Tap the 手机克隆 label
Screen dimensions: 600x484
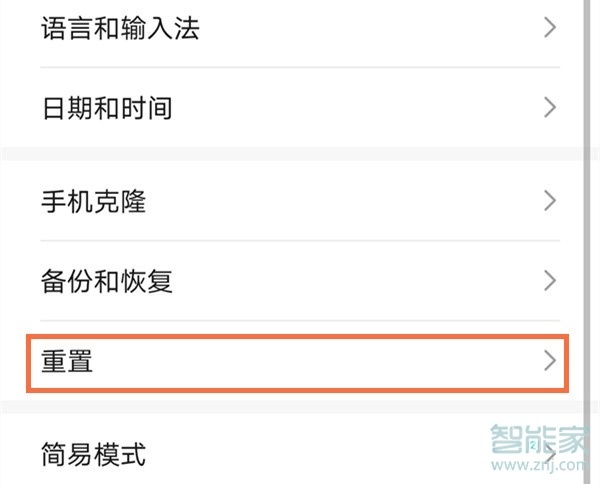point(94,201)
